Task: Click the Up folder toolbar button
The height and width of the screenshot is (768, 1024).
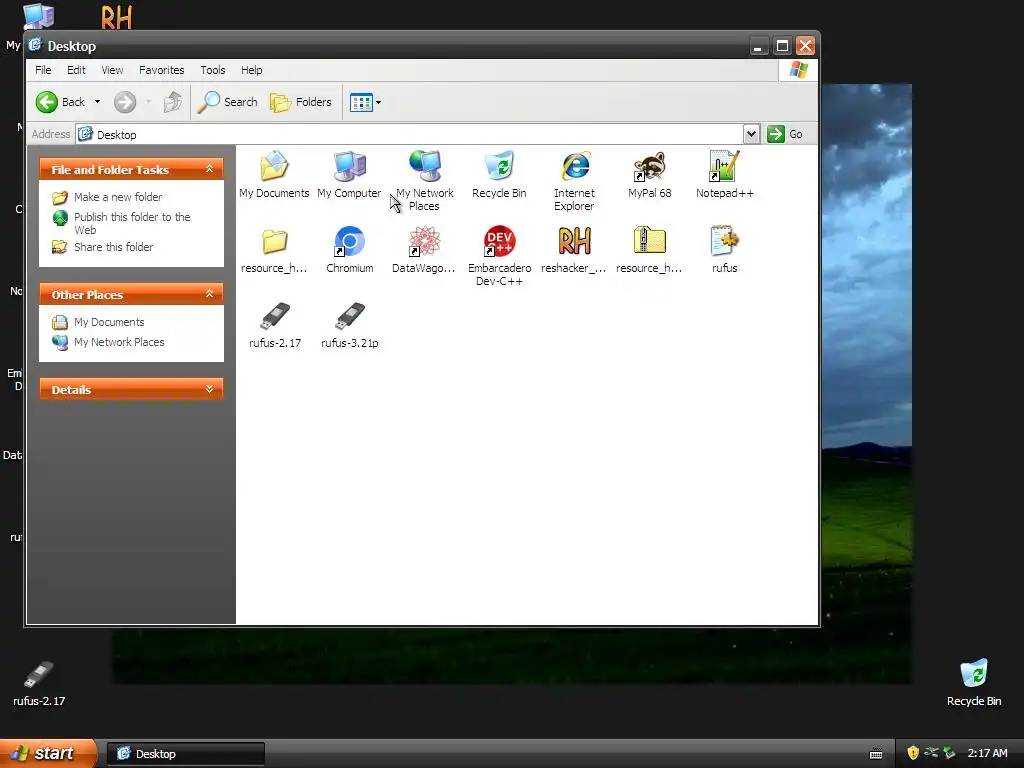Action: [x=173, y=102]
